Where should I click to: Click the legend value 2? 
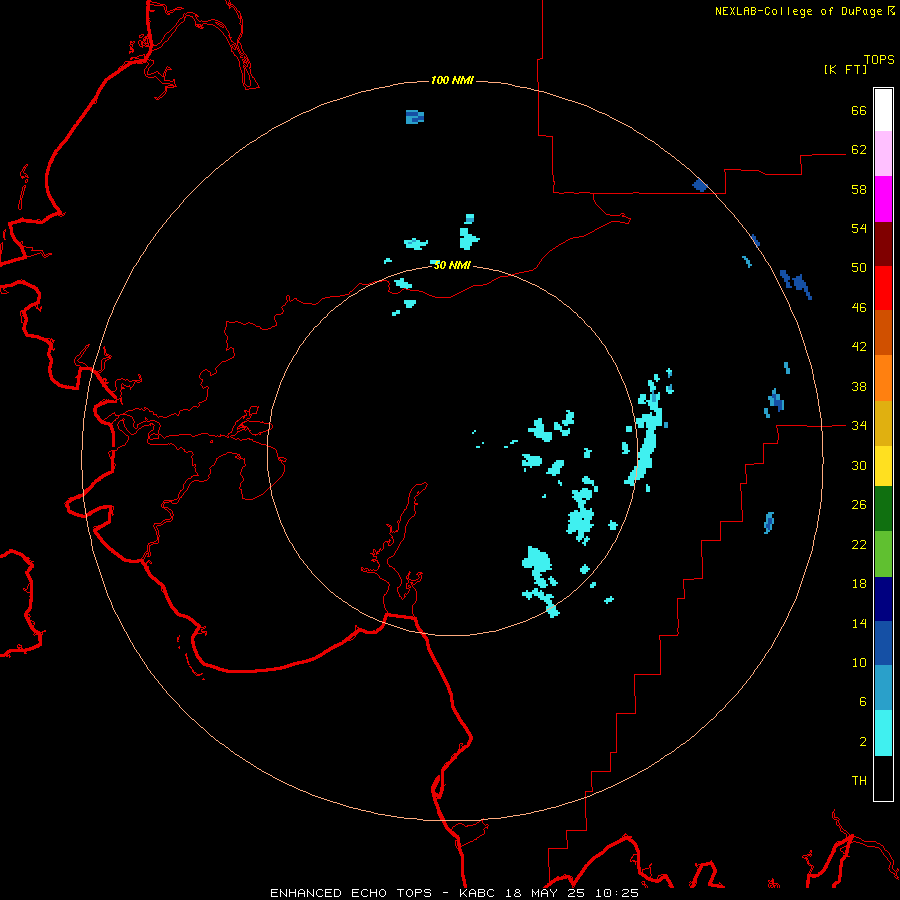pyautogui.click(x=863, y=742)
